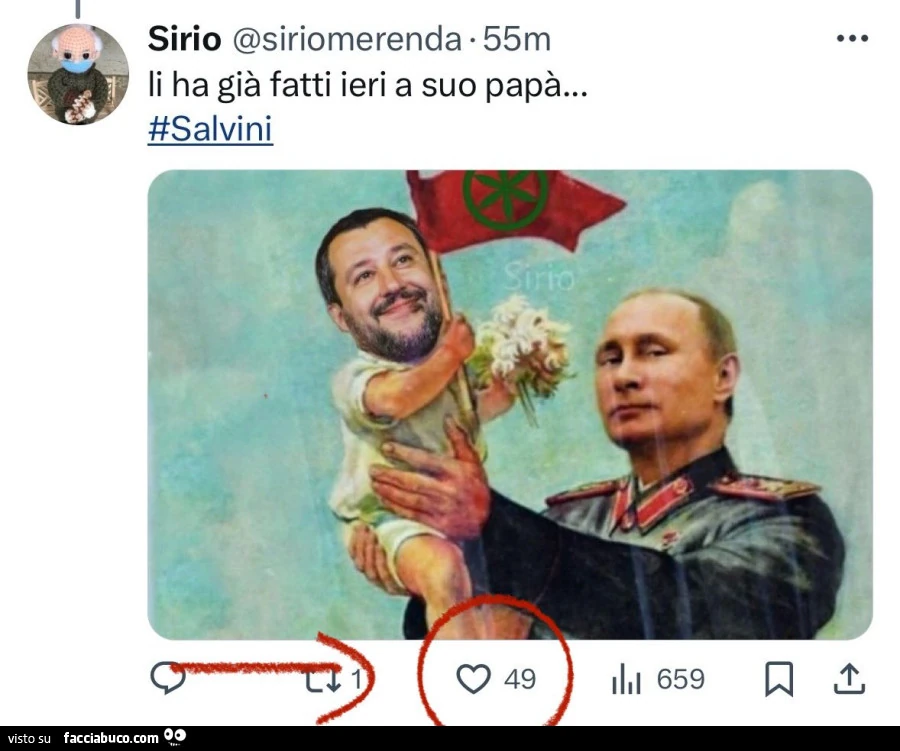Share the tweet via upload arrow icon
Screen dimensions: 900x751
[x=849, y=679]
